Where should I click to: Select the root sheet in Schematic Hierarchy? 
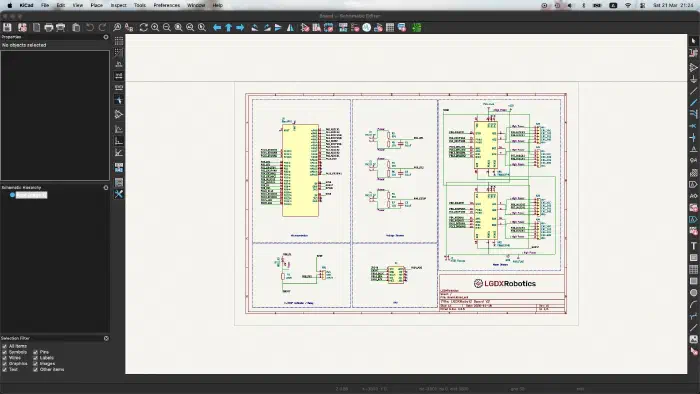tap(31, 195)
